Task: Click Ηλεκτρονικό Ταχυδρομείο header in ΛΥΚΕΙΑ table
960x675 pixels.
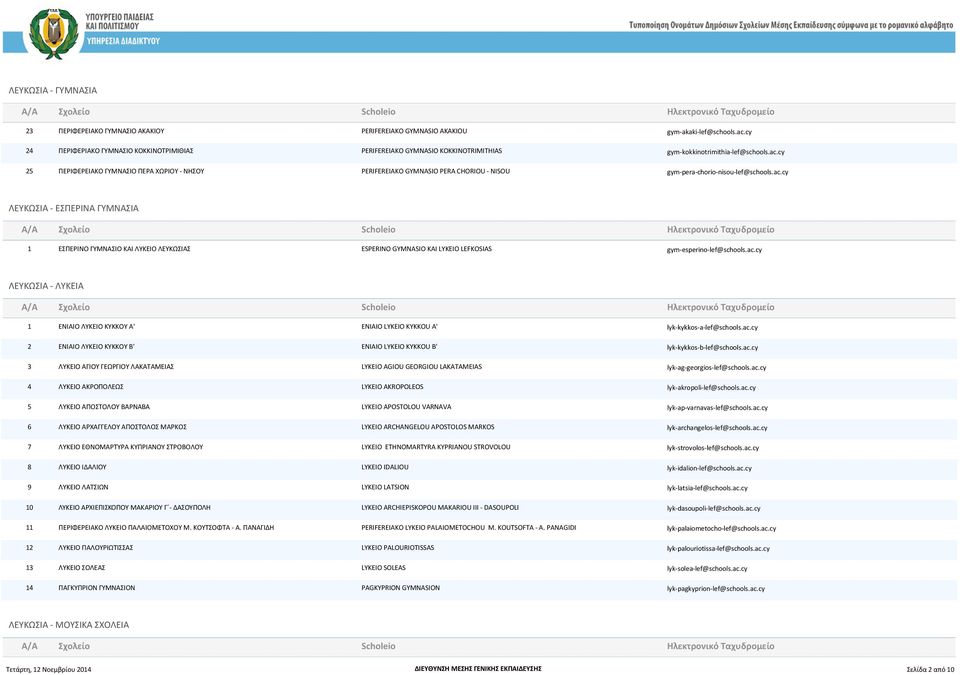Action: (x=721, y=307)
